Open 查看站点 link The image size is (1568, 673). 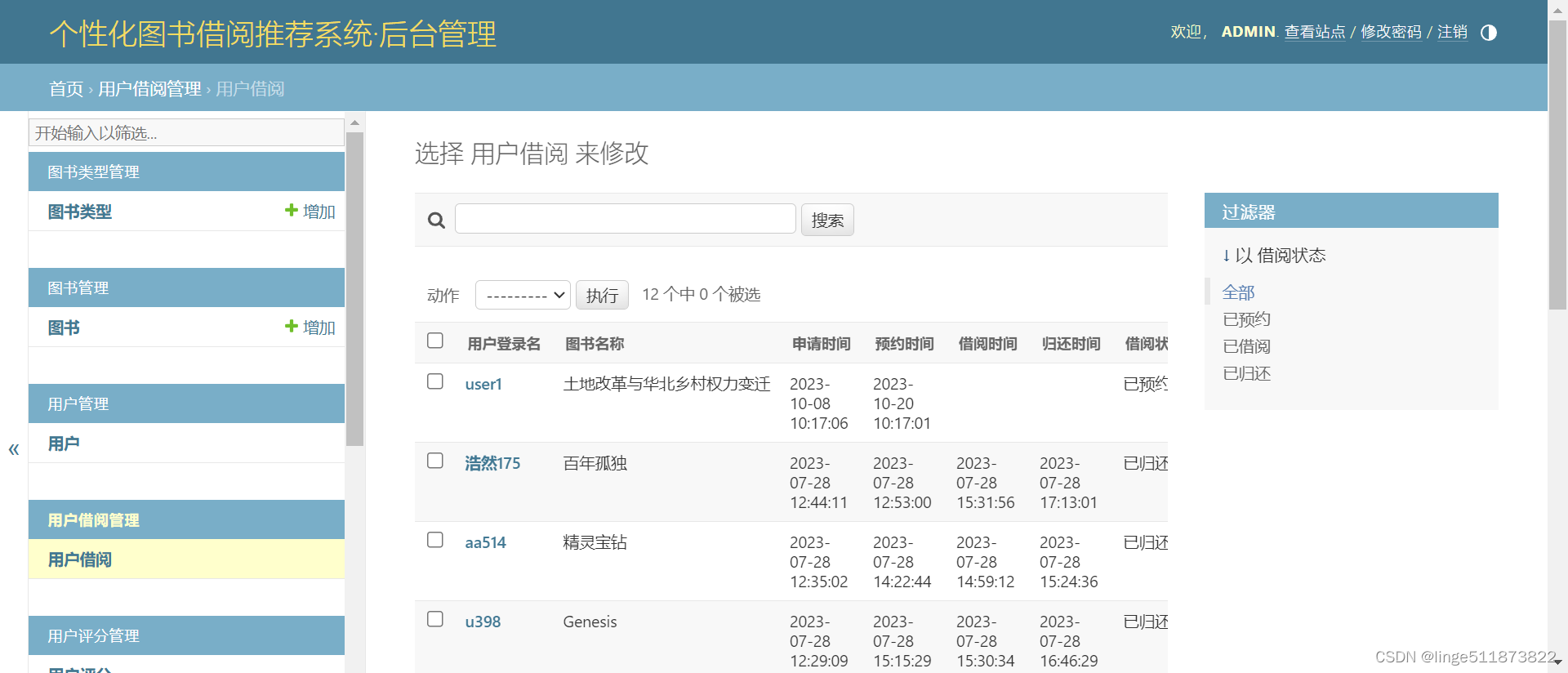tap(1315, 32)
